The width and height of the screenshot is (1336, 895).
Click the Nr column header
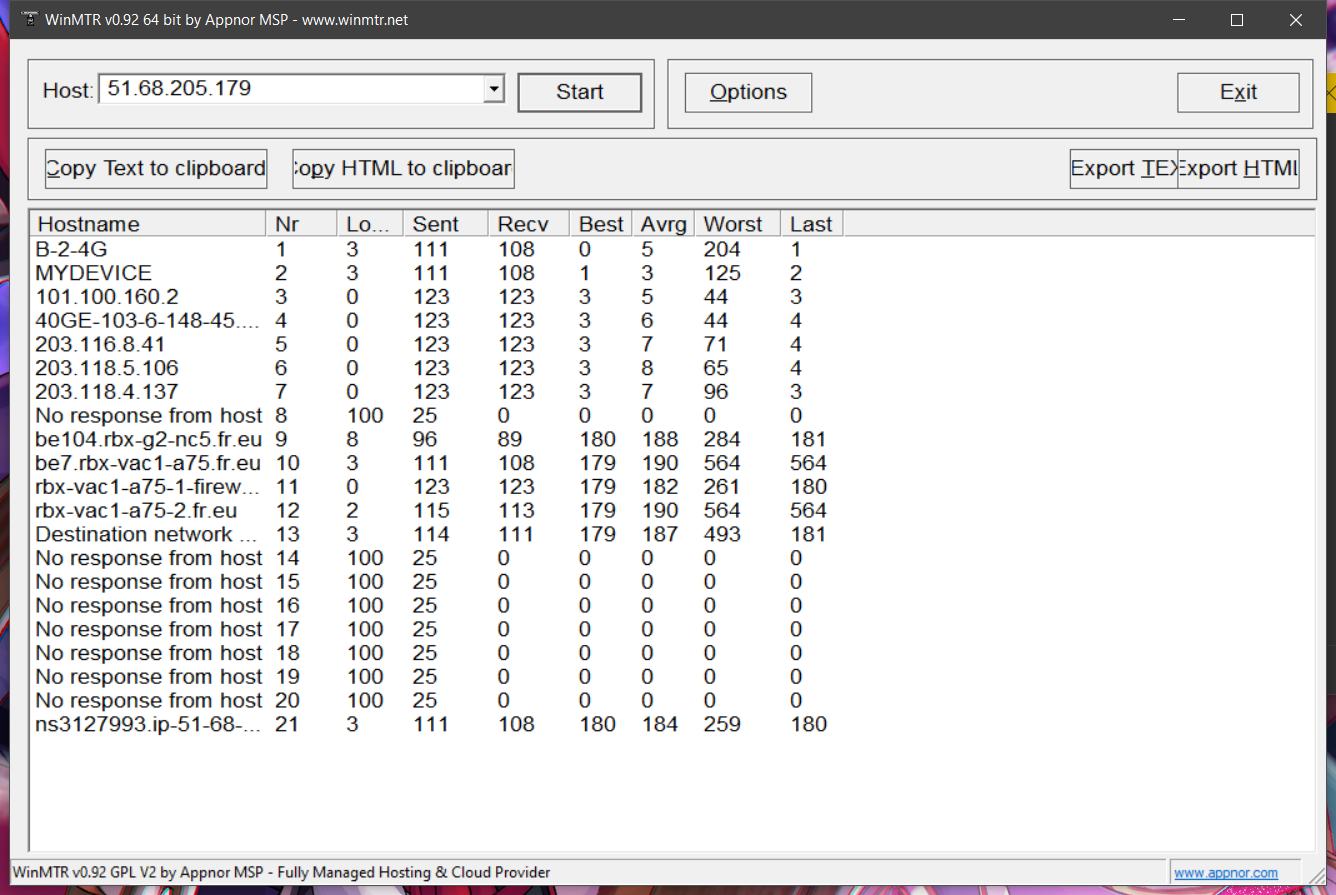(x=301, y=224)
